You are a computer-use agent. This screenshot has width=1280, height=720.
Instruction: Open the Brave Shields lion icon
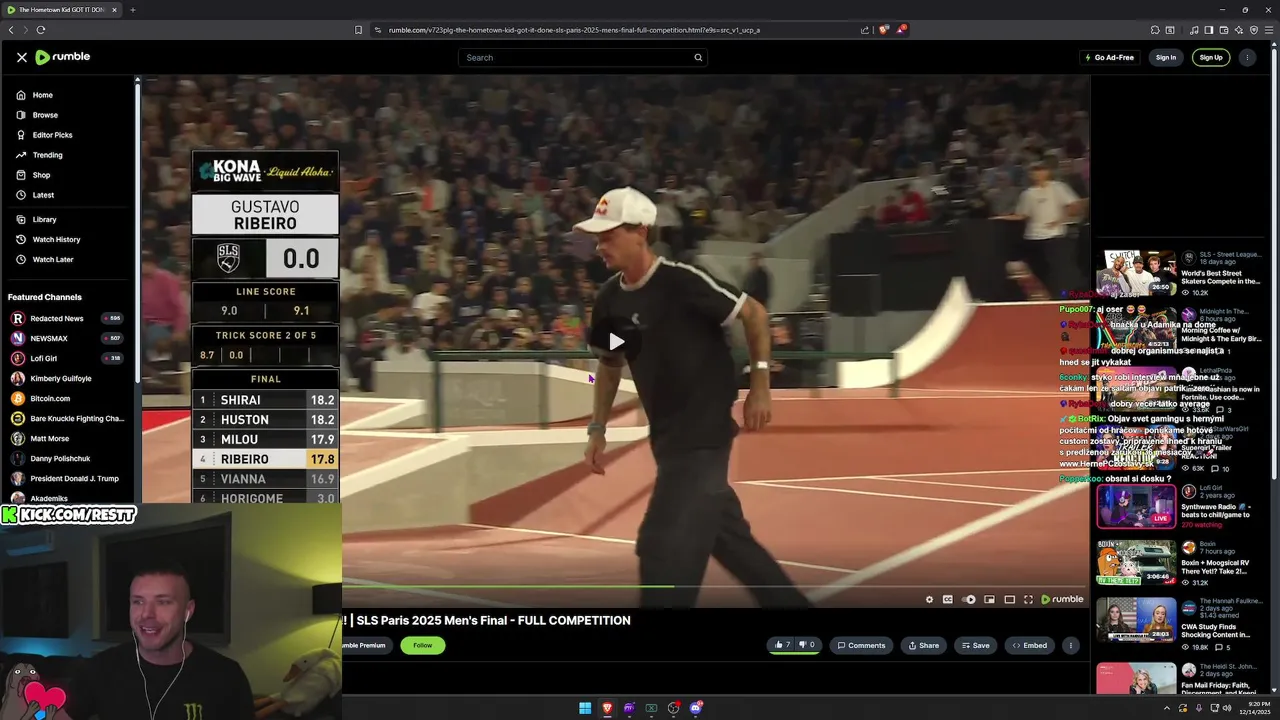(x=883, y=30)
